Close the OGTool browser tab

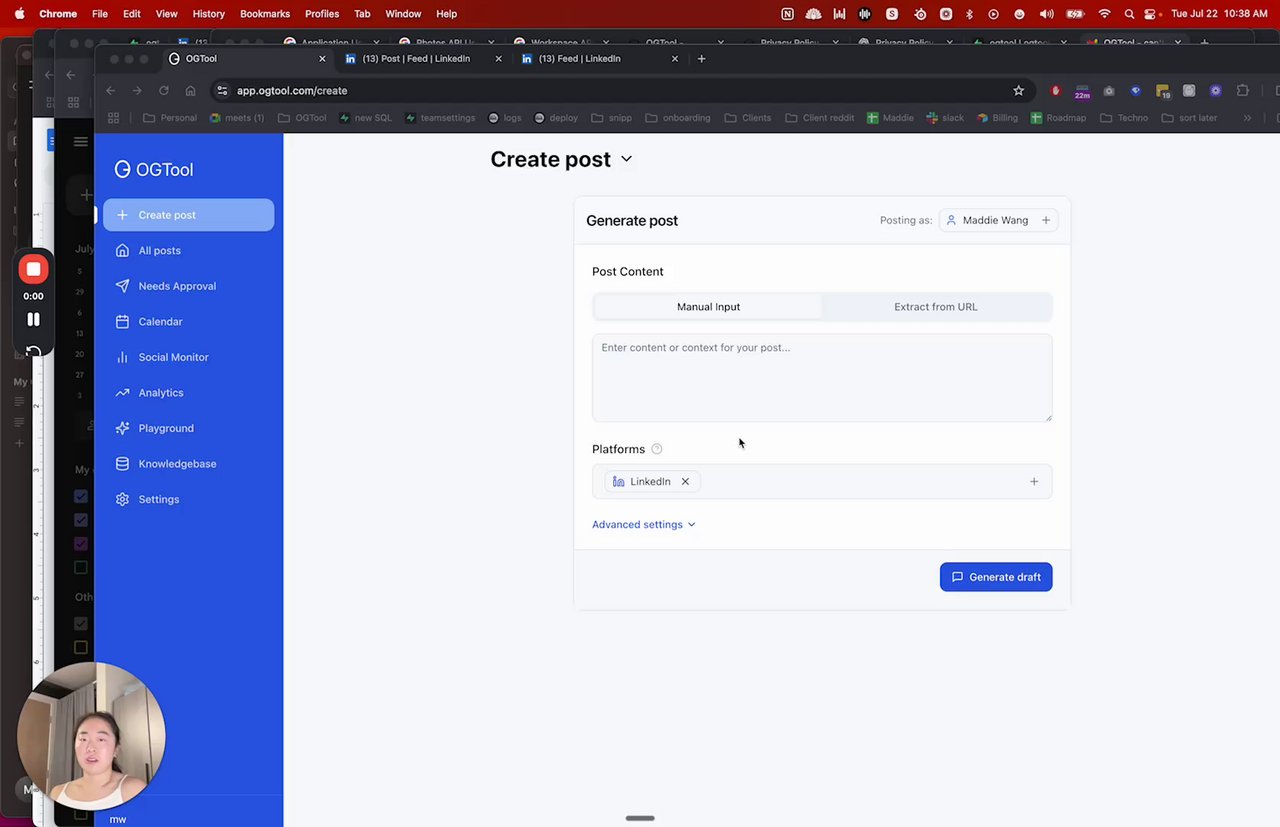322,59
